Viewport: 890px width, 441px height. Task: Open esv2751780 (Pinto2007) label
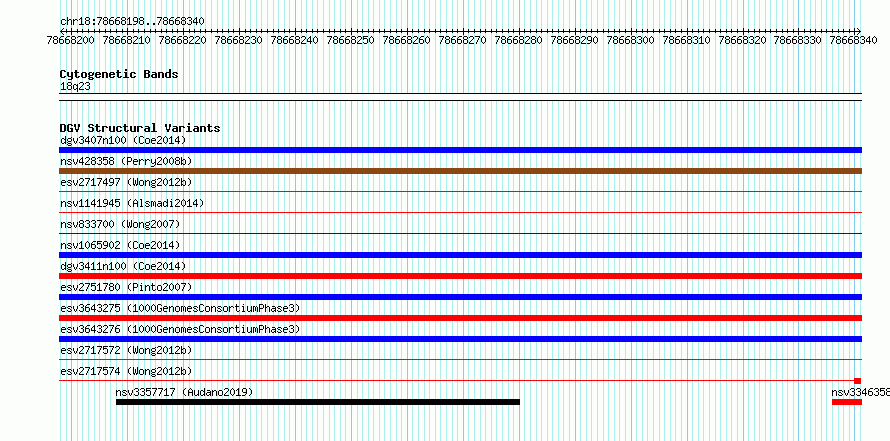click(x=126, y=287)
